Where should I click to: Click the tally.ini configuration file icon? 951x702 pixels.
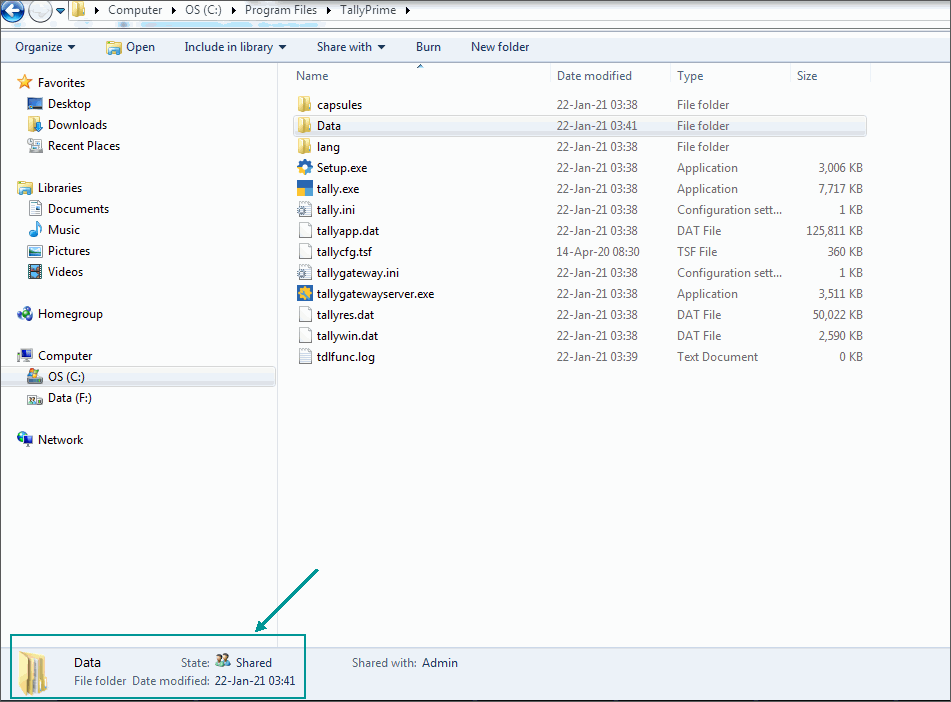304,209
